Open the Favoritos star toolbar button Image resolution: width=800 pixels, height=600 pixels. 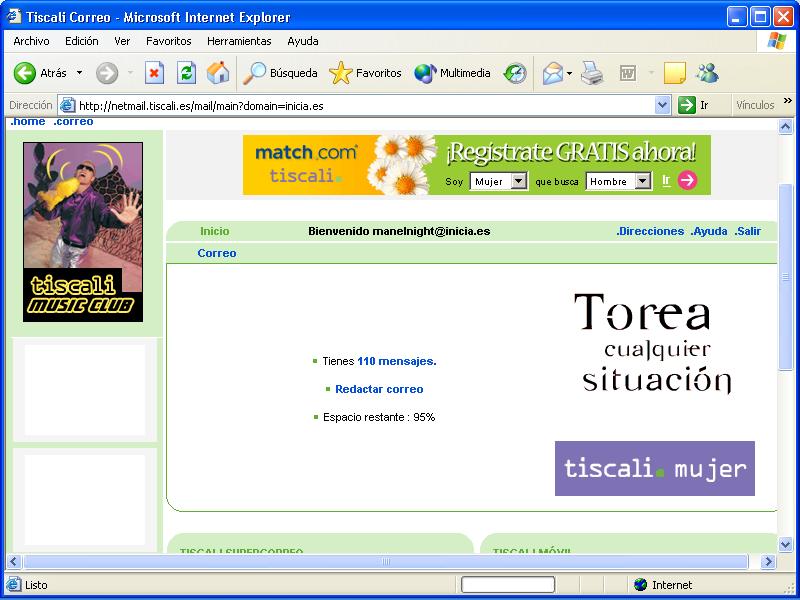click(x=365, y=73)
